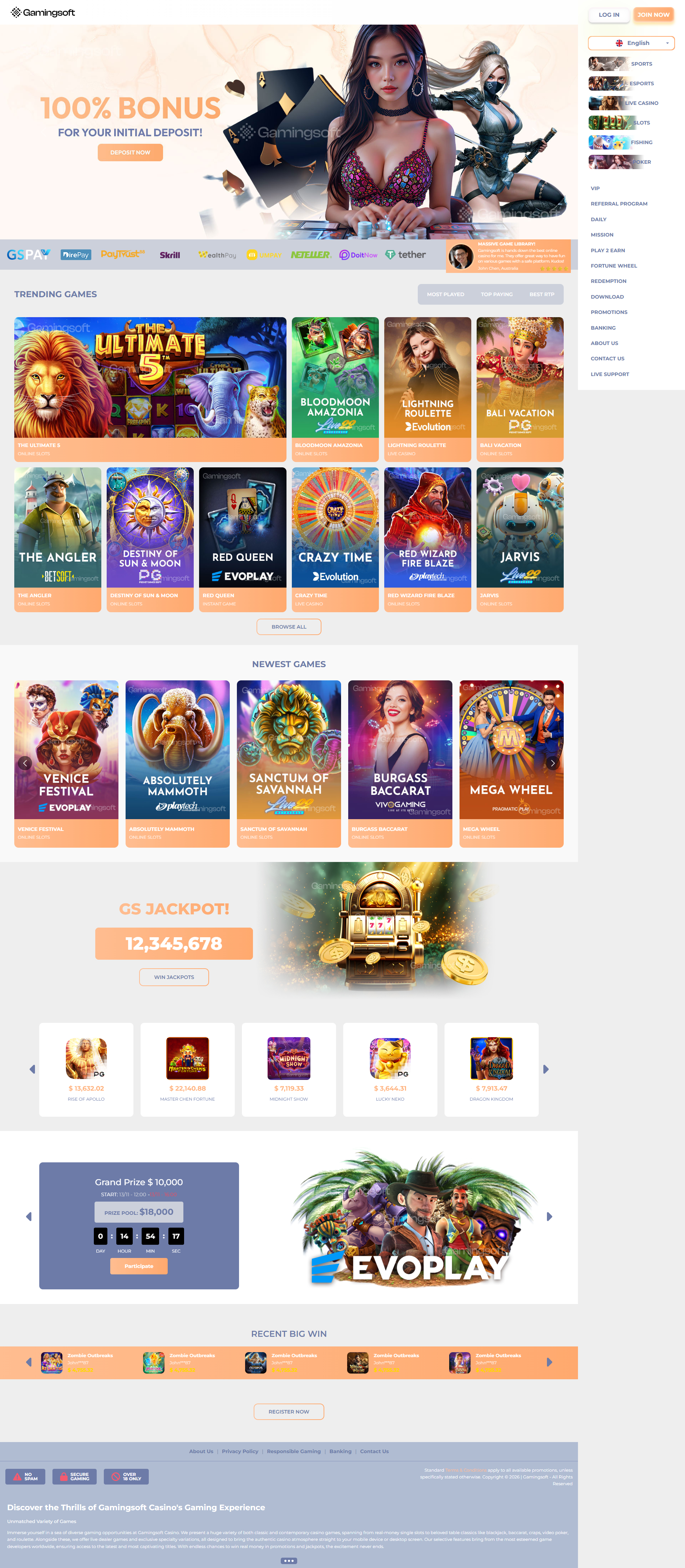The image size is (685, 1568).
Task: Select the Best RTP tab
Action: [541, 295]
